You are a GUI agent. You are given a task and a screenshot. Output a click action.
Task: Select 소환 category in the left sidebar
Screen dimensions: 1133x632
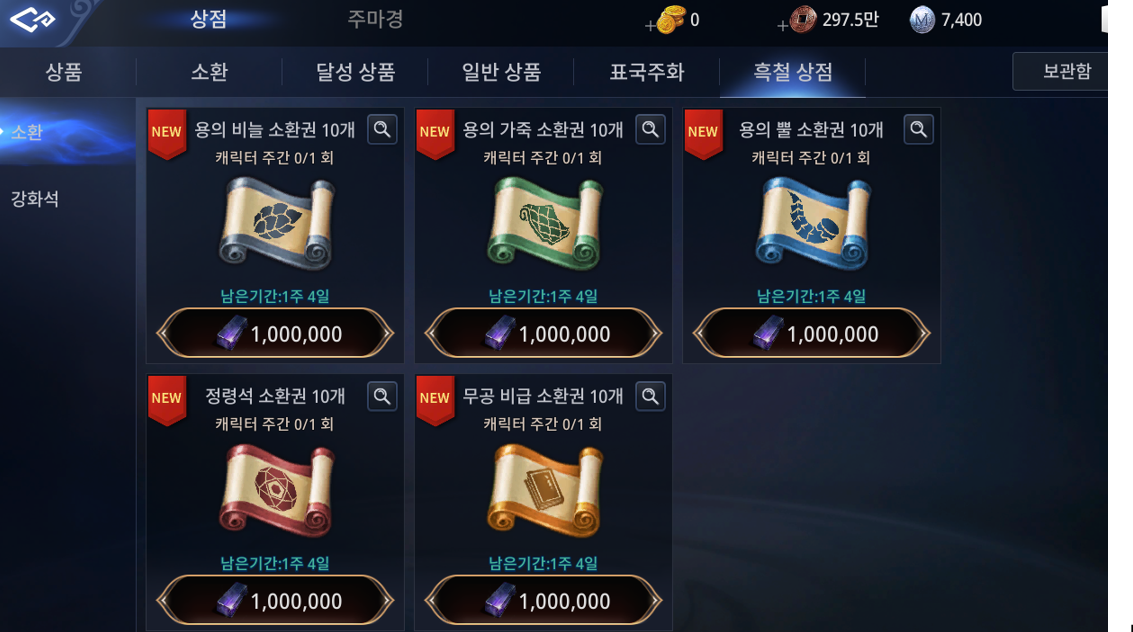pyautogui.click(x=27, y=132)
